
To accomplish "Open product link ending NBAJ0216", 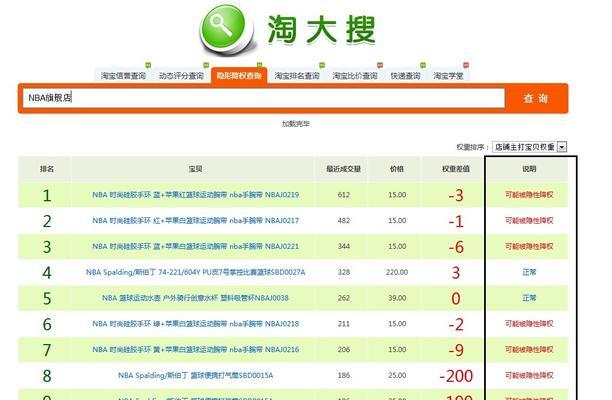I will tap(196, 349).
